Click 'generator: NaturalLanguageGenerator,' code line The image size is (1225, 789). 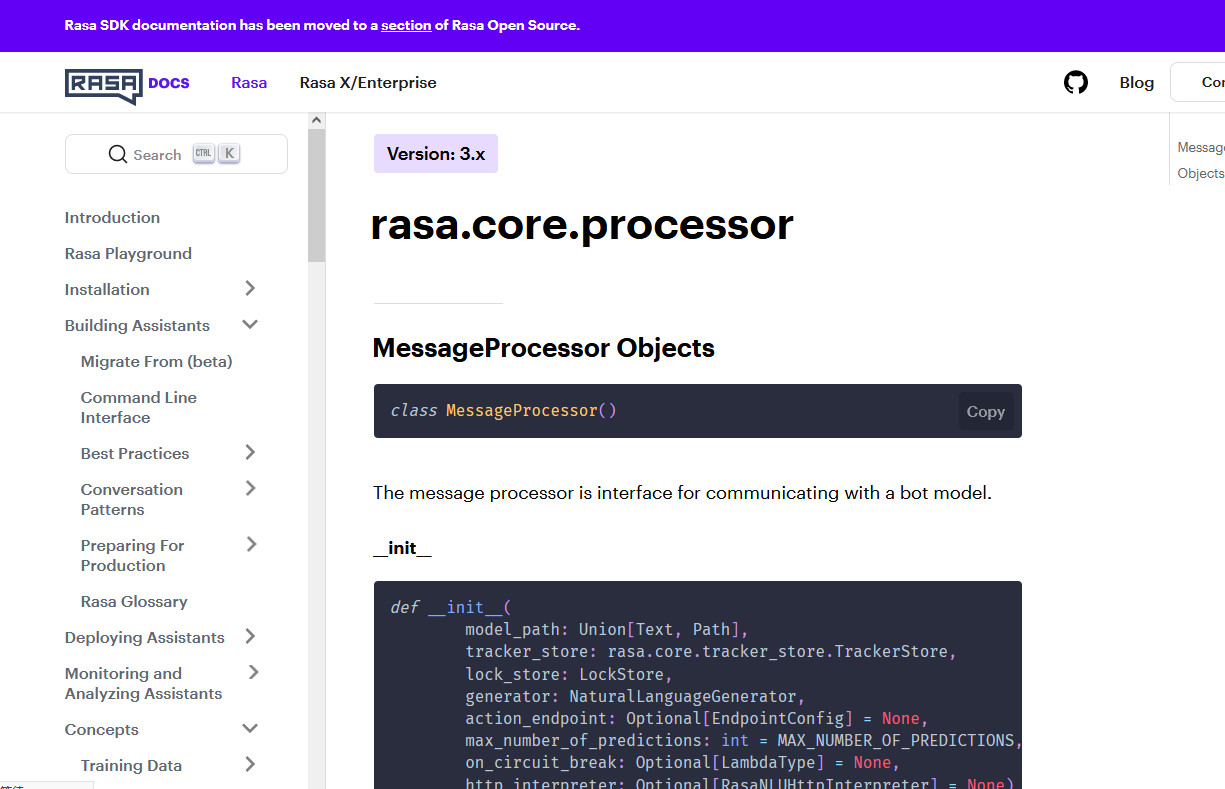pyautogui.click(x=635, y=696)
